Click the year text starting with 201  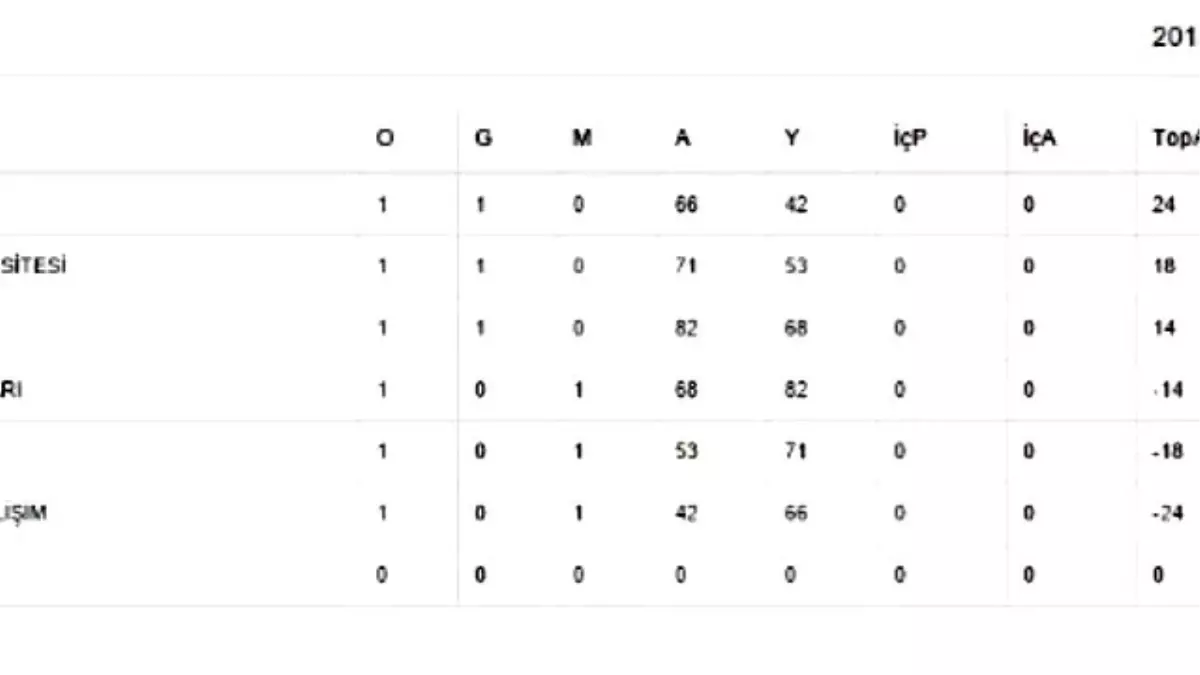[x=1176, y=38]
